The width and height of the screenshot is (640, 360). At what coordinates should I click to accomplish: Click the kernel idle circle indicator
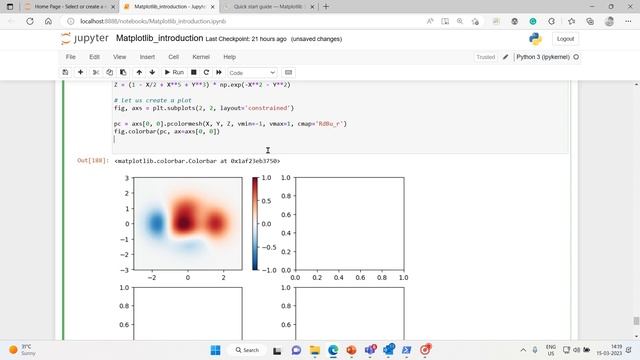tap(576, 57)
